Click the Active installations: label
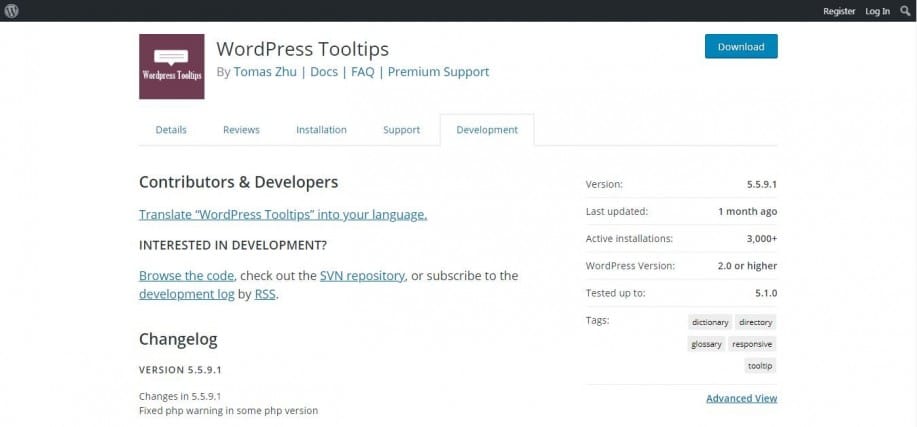Viewport: 917px width, 427px height. [629, 239]
